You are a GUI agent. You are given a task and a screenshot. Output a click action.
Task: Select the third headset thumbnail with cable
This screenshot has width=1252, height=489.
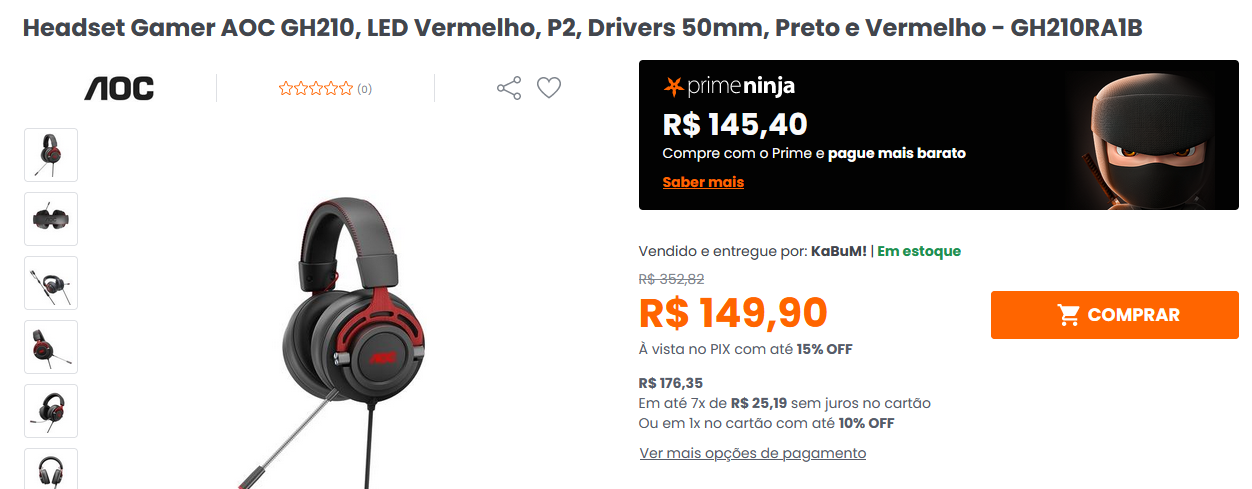pos(51,283)
